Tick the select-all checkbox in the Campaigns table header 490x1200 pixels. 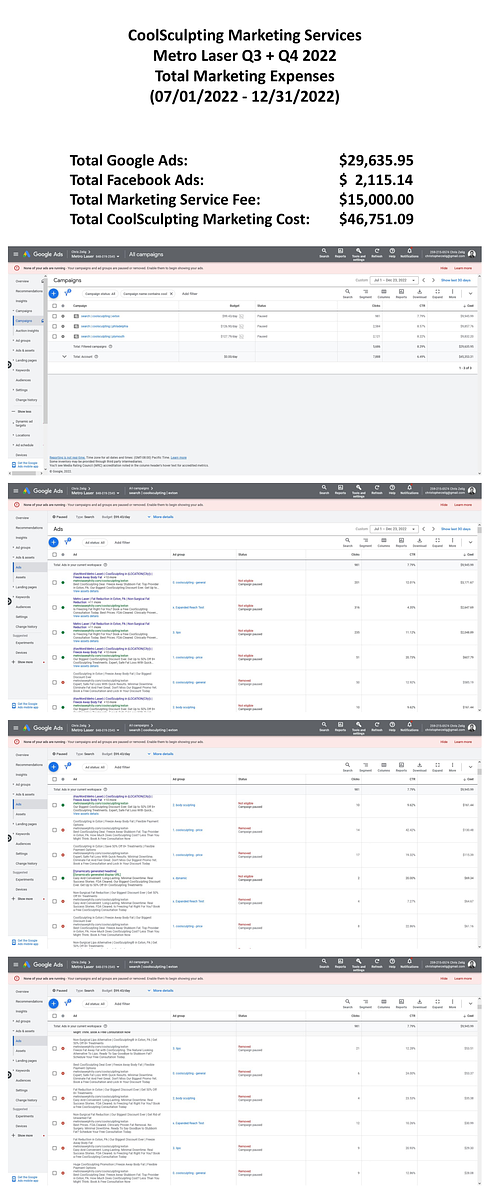pyautogui.click(x=54, y=305)
